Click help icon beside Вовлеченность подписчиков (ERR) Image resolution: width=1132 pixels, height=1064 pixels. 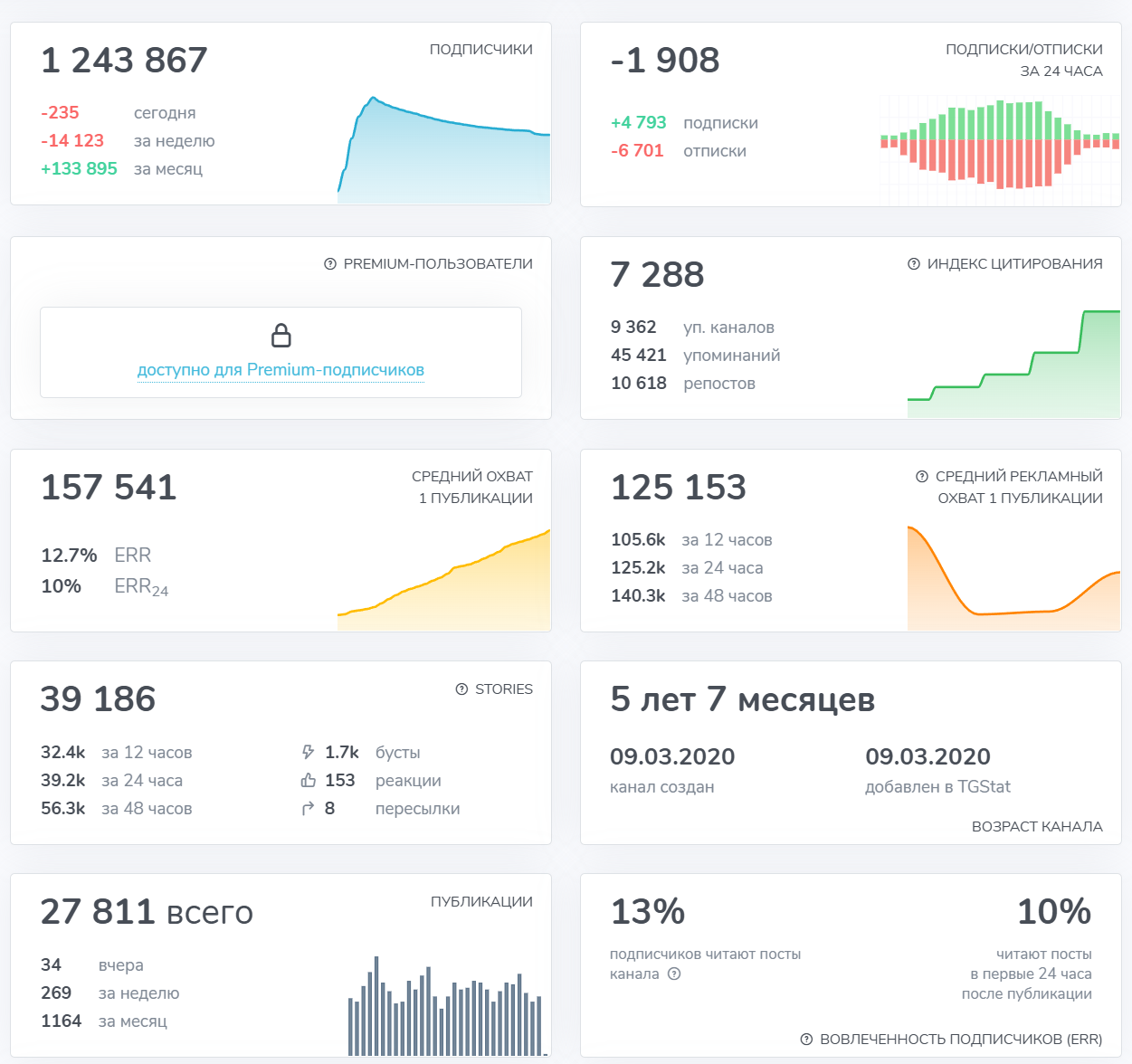coord(806,1040)
